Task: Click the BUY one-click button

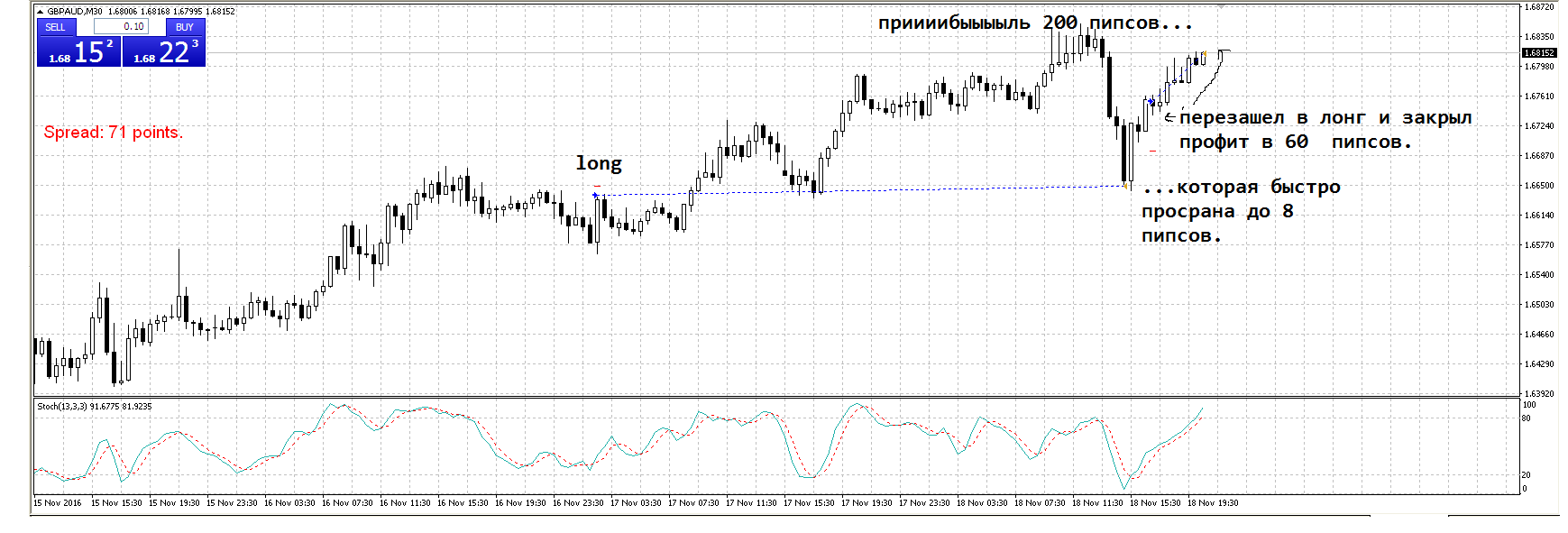Action: point(184,27)
